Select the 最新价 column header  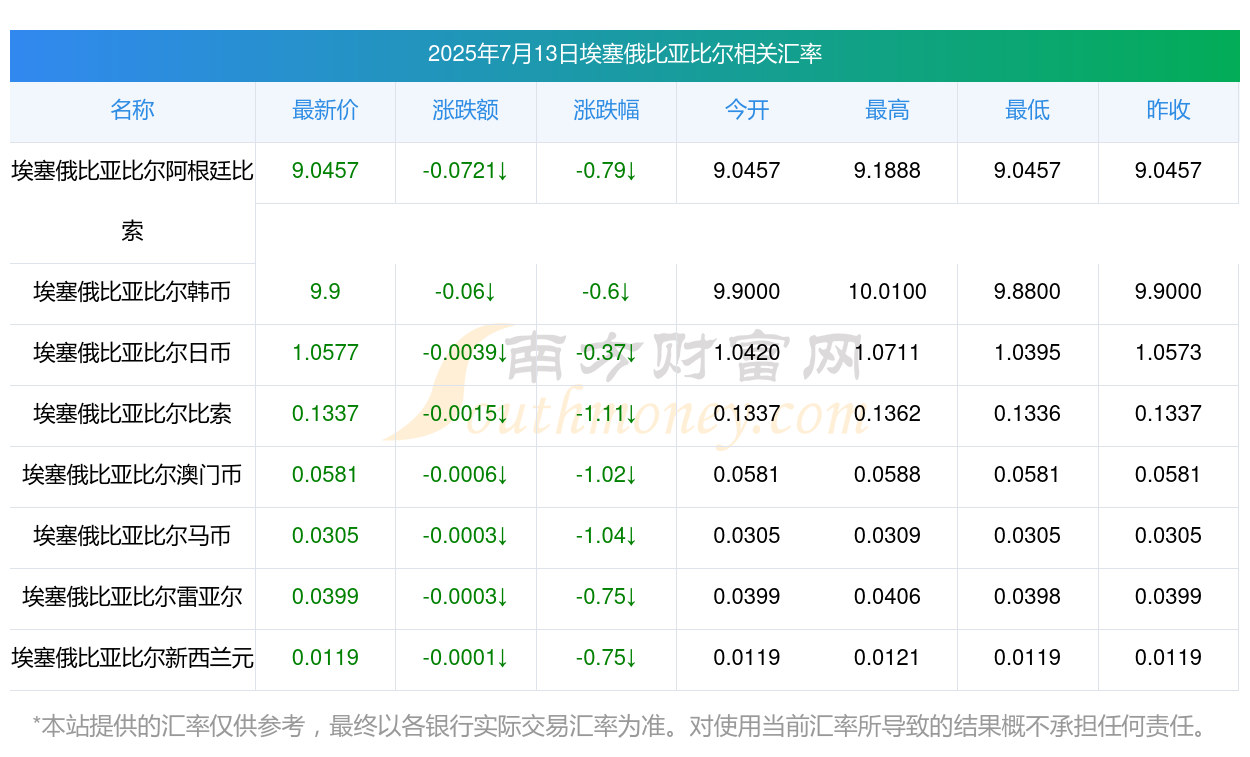[325, 110]
